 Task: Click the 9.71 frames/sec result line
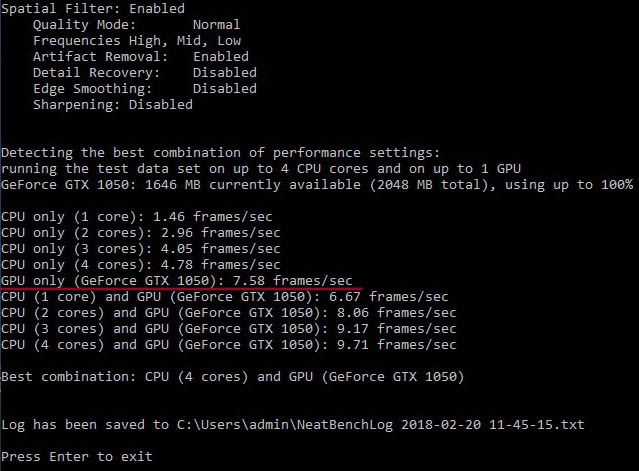pos(229,345)
